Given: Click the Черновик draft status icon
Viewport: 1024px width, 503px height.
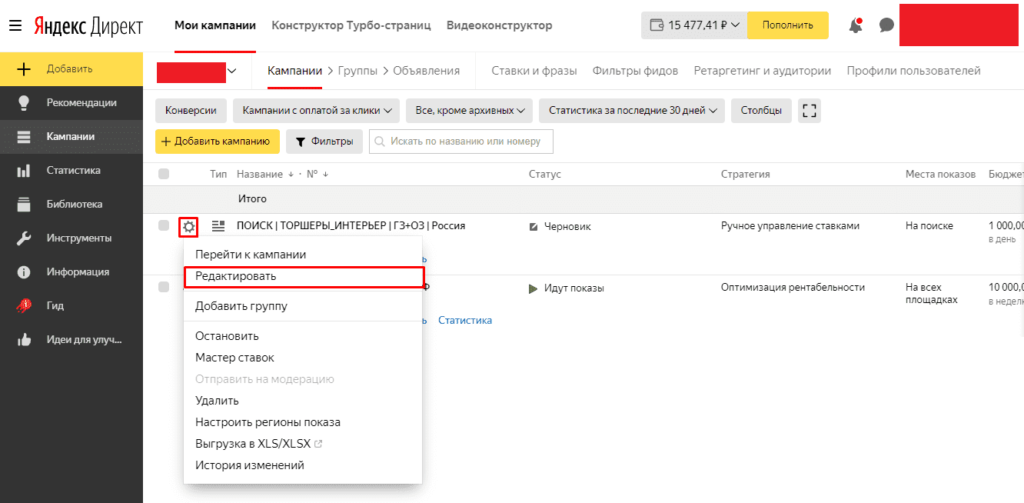Looking at the screenshot, I should pyautogui.click(x=533, y=226).
